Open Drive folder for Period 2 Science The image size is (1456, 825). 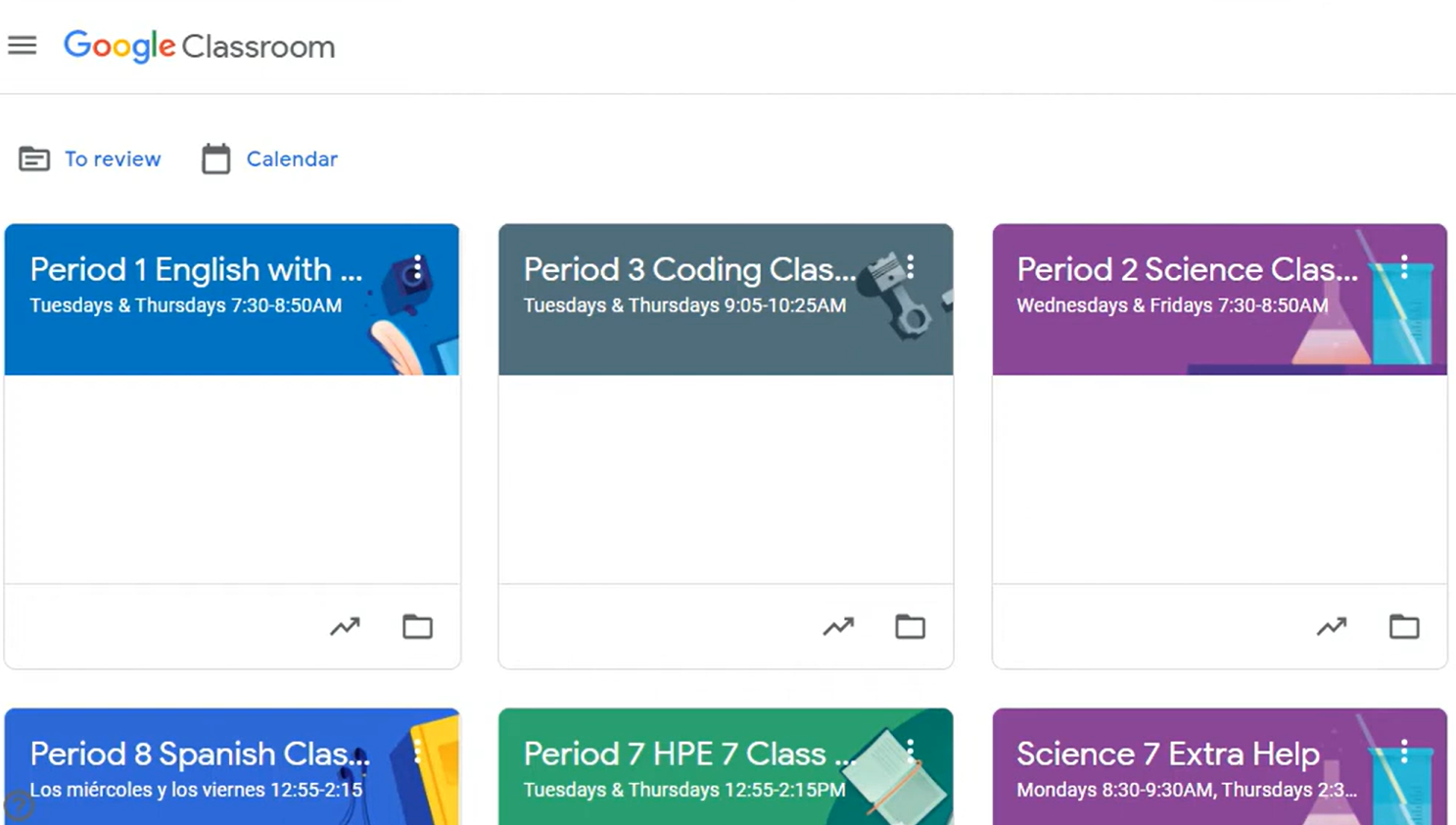tap(1404, 626)
